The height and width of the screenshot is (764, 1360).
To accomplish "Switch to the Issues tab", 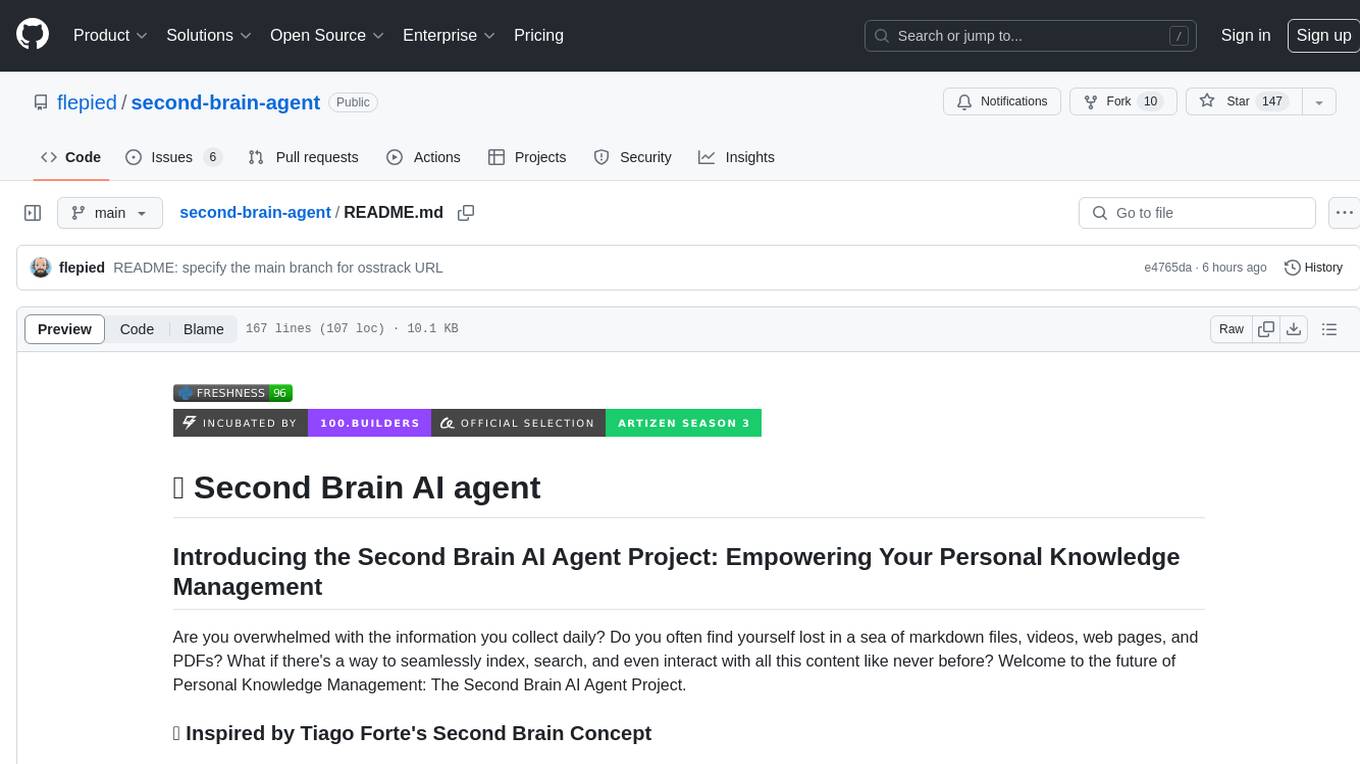I will [x=173, y=157].
